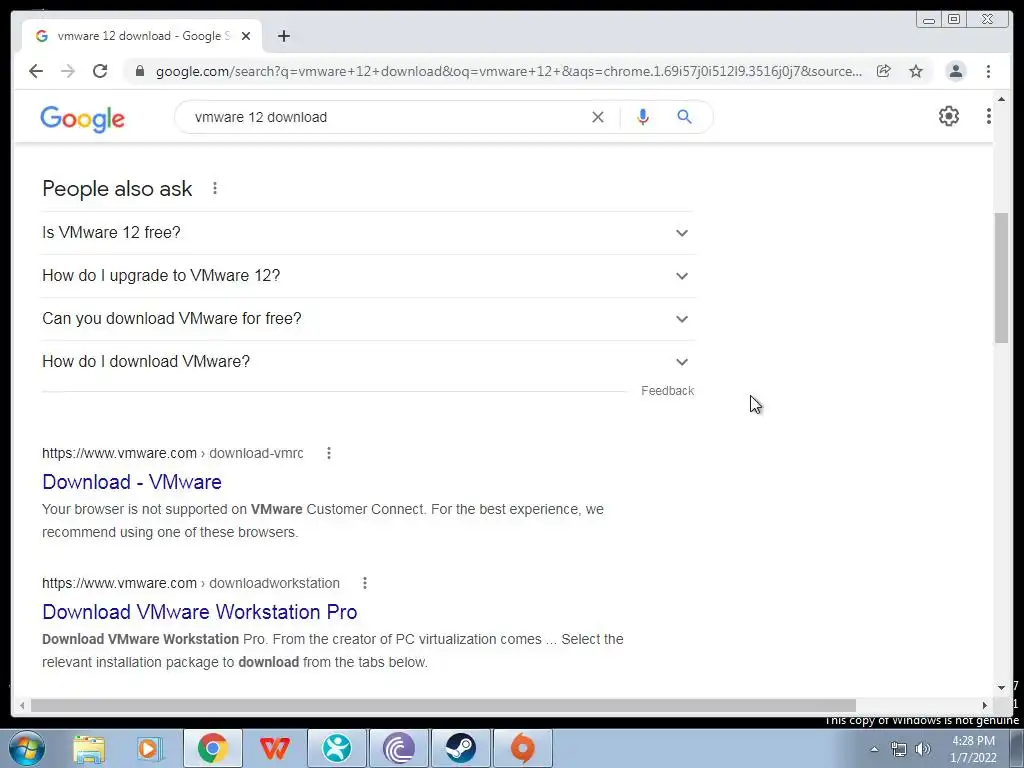The height and width of the screenshot is (768, 1024).
Task: Go back to the previous page
Action: [x=36, y=71]
